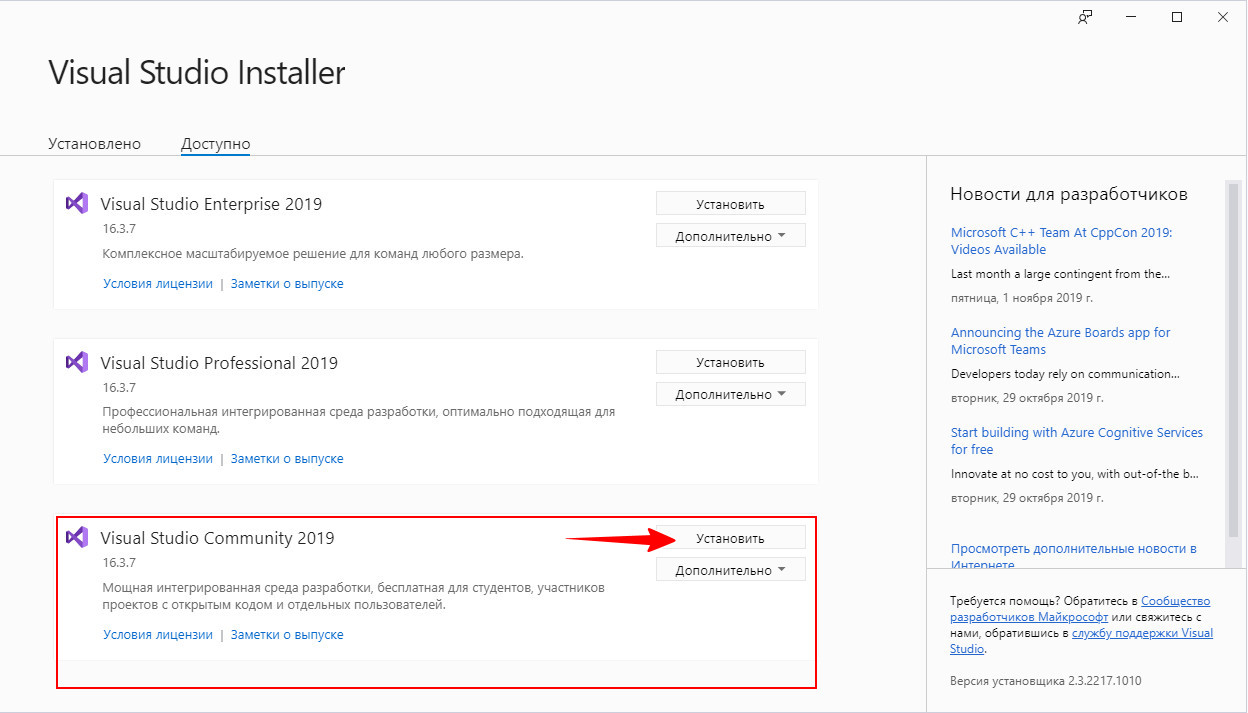Open the feedback icon in the title bar
The image size is (1248, 713).
(x=1085, y=17)
